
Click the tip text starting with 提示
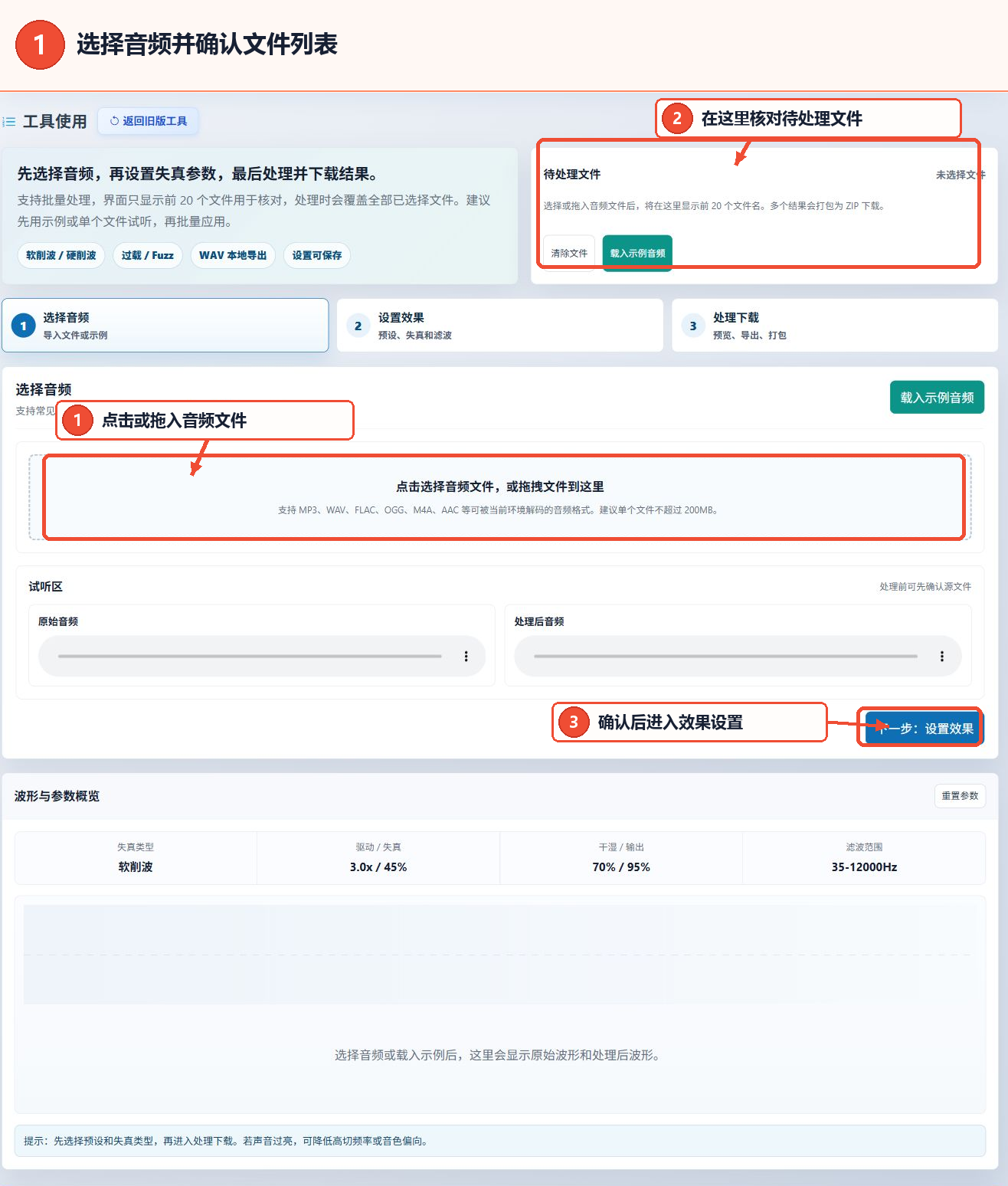point(226,1141)
